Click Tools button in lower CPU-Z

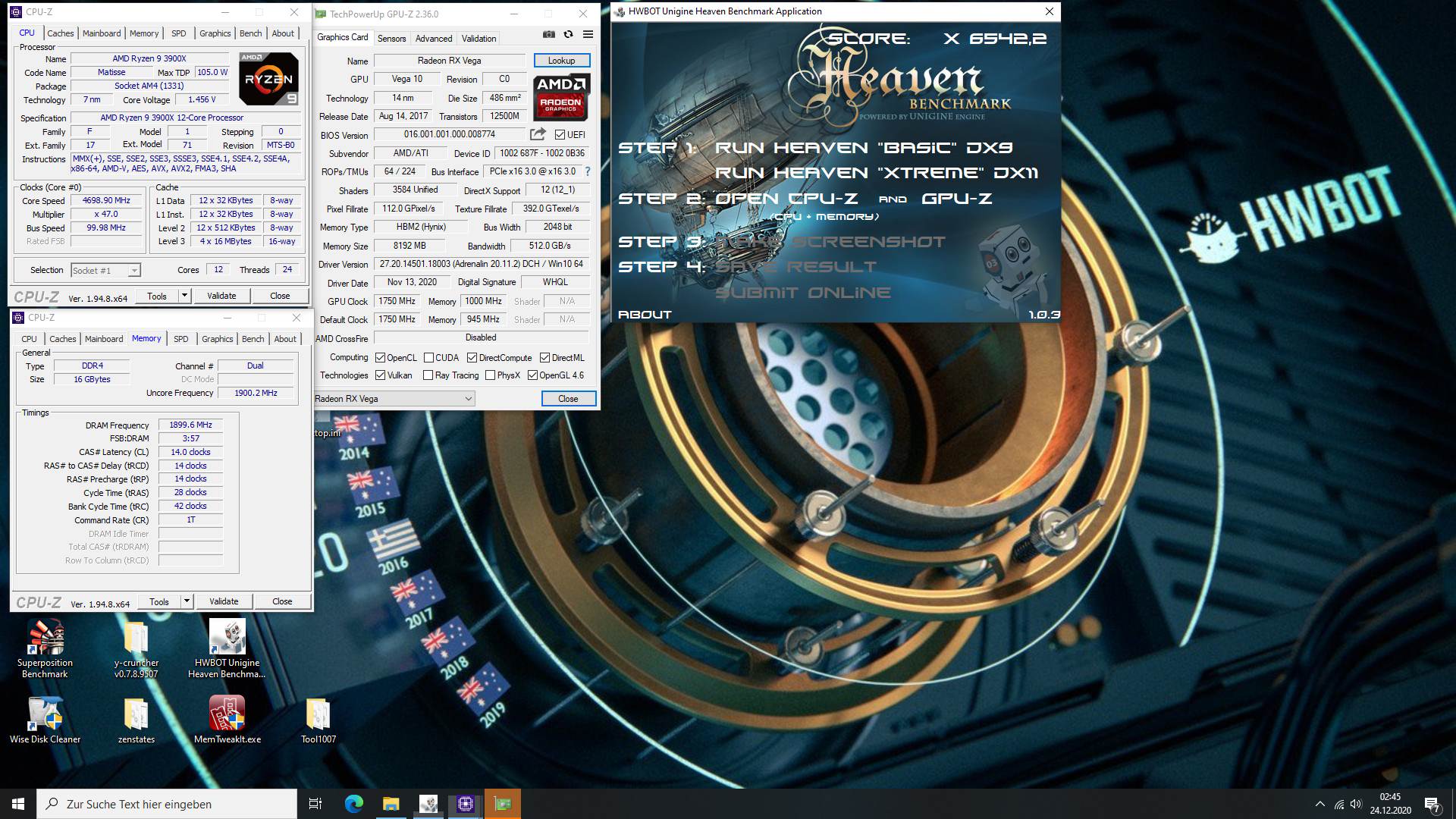tap(159, 601)
